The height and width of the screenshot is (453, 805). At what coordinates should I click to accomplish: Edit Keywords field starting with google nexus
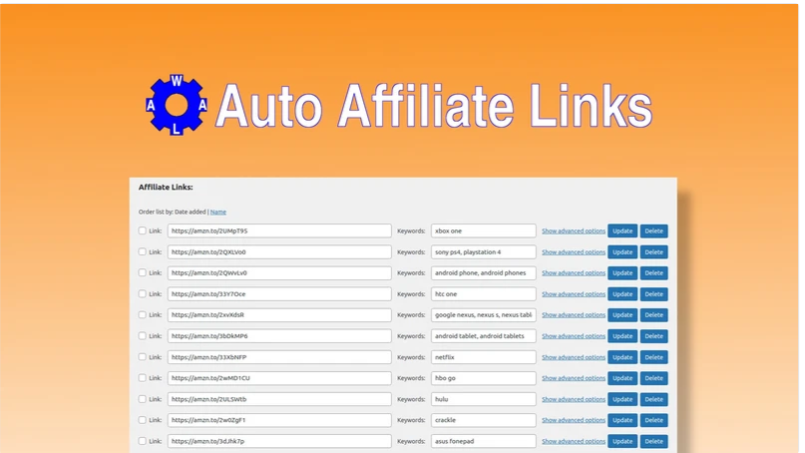(x=484, y=315)
